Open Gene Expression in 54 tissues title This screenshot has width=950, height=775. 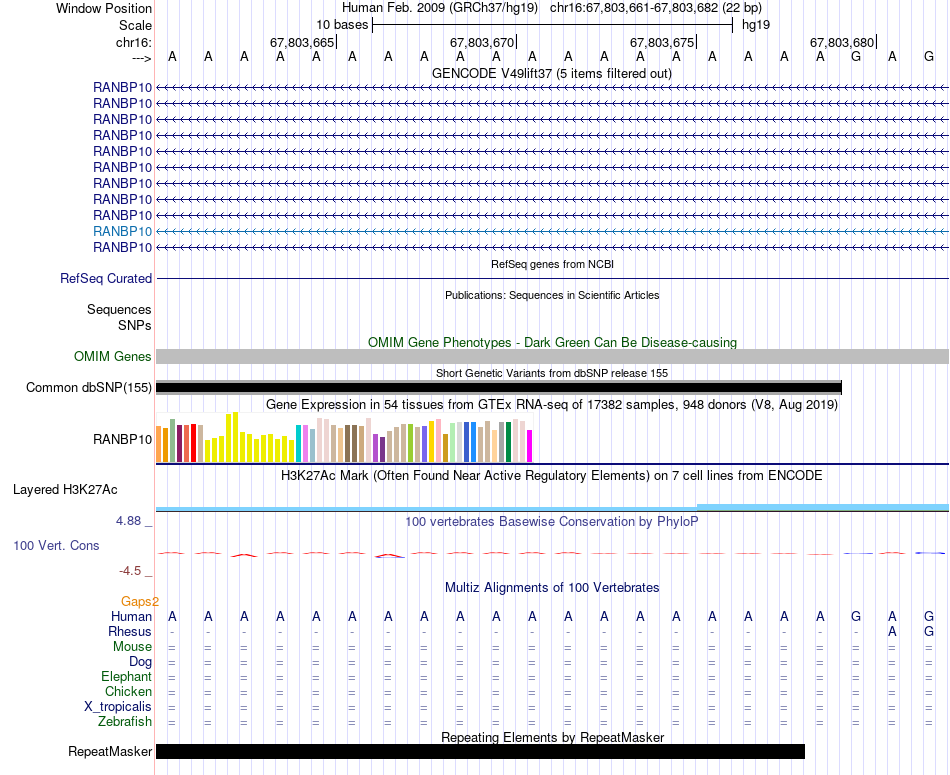(x=552, y=404)
